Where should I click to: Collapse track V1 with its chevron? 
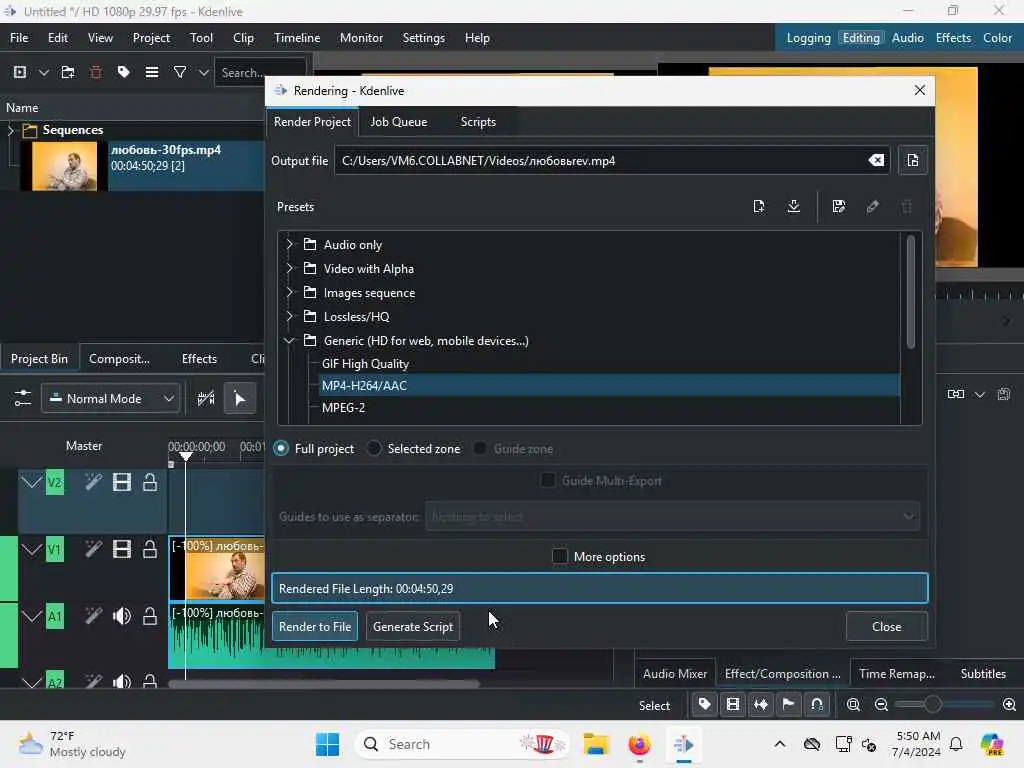pos(31,549)
